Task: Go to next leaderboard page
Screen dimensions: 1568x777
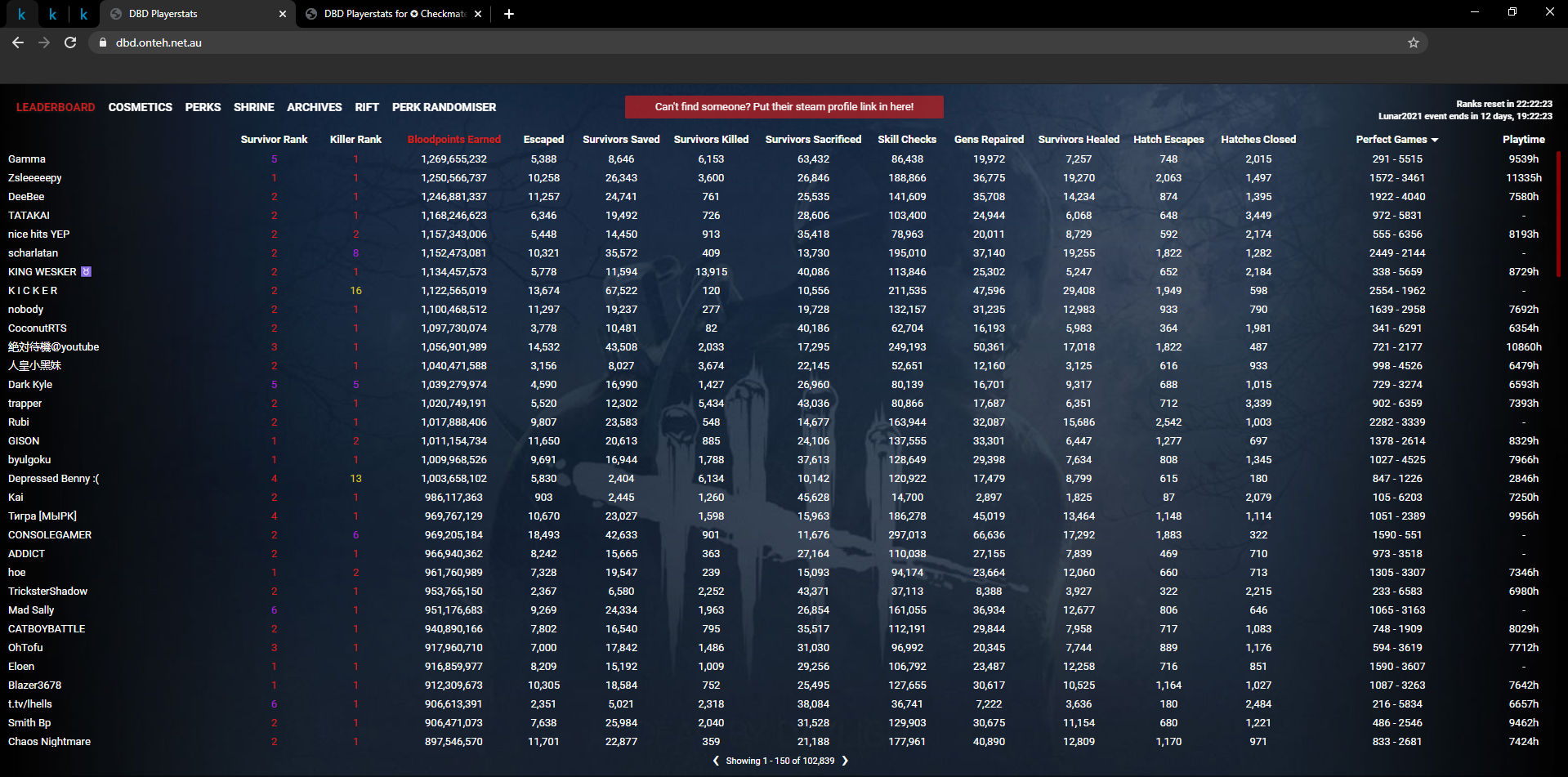Action: (845, 761)
